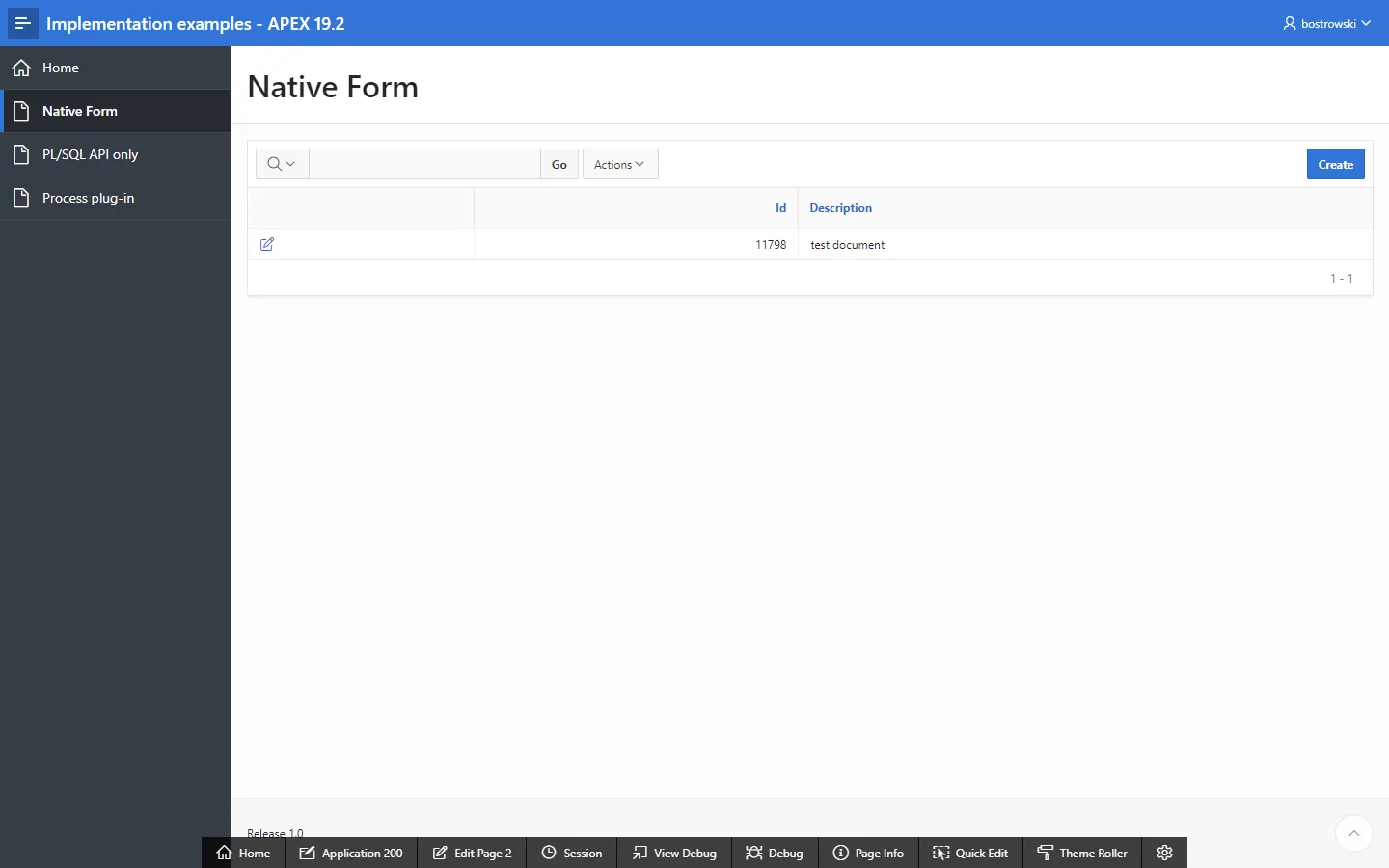1389x868 pixels.
Task: Focus the report search text field
Action: click(x=424, y=164)
